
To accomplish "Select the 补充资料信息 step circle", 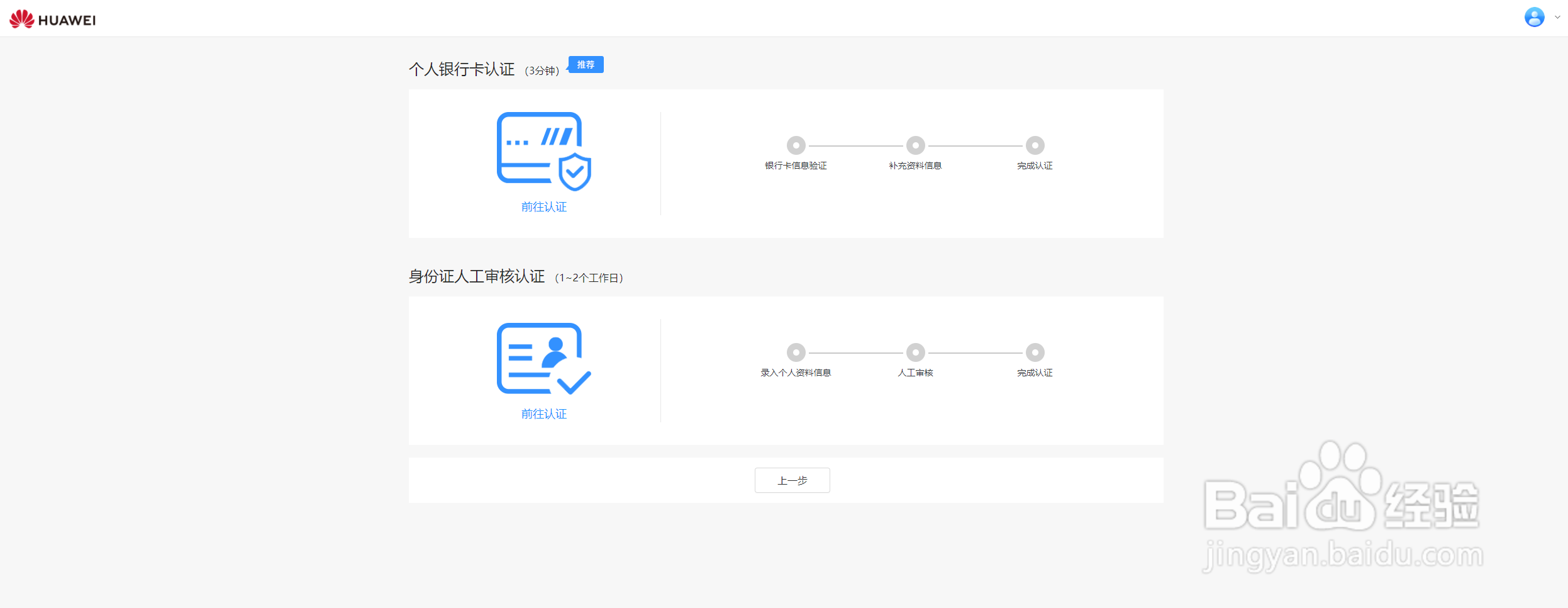I will (915, 145).
